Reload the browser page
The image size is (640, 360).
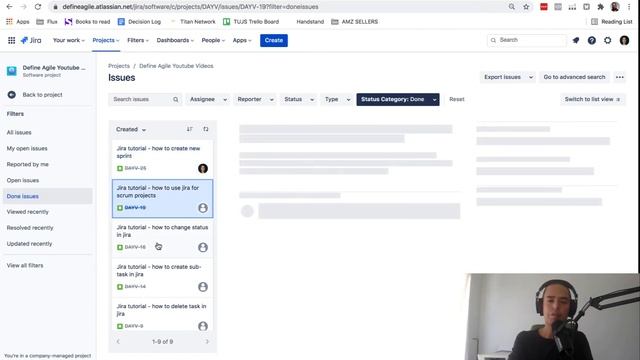click(38, 7)
